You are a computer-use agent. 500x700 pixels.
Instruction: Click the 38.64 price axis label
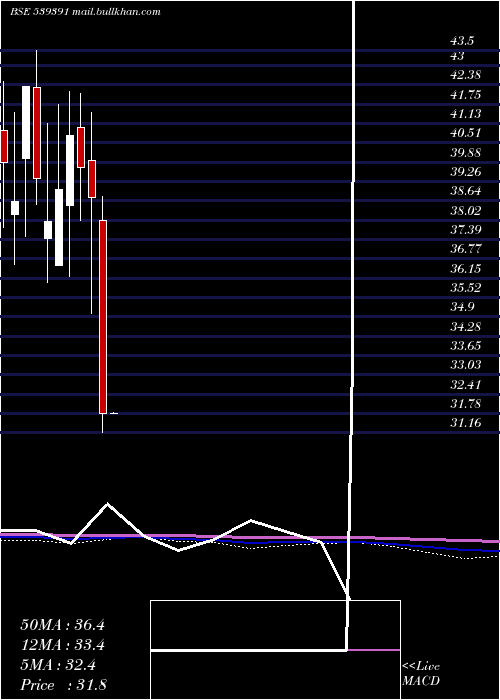pyautogui.click(x=466, y=192)
